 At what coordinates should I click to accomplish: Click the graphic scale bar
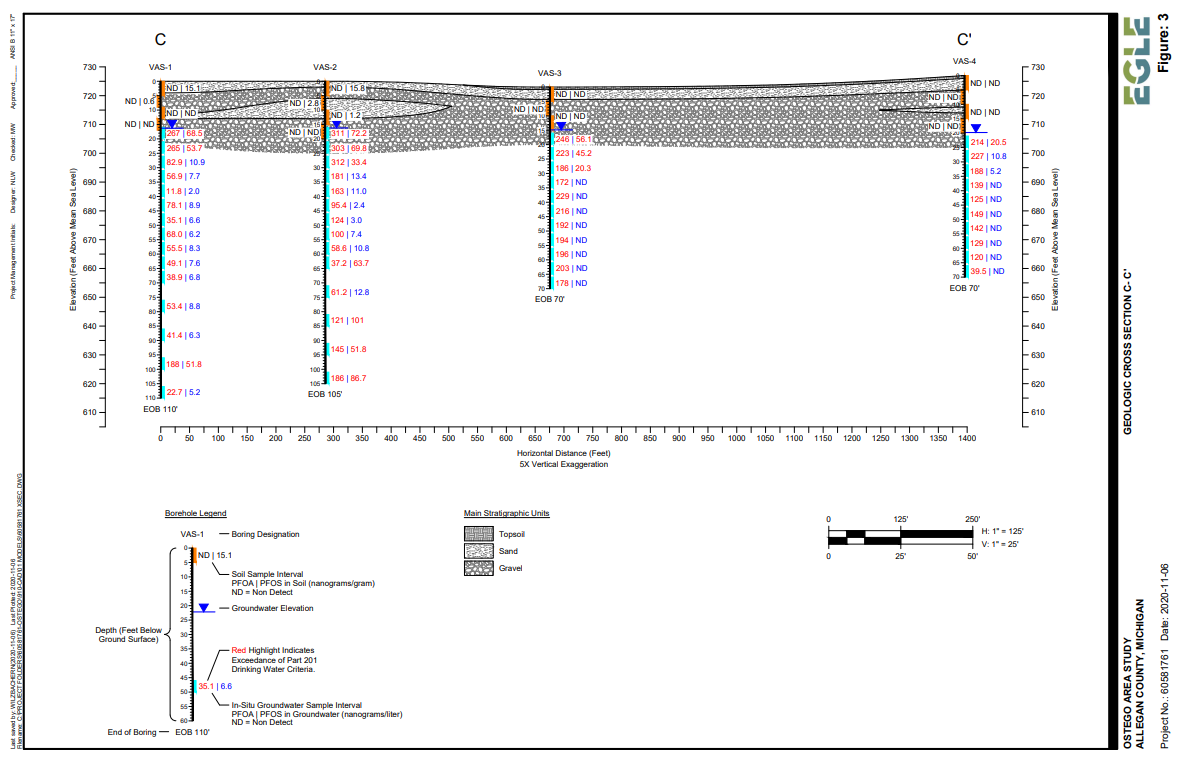click(900, 538)
